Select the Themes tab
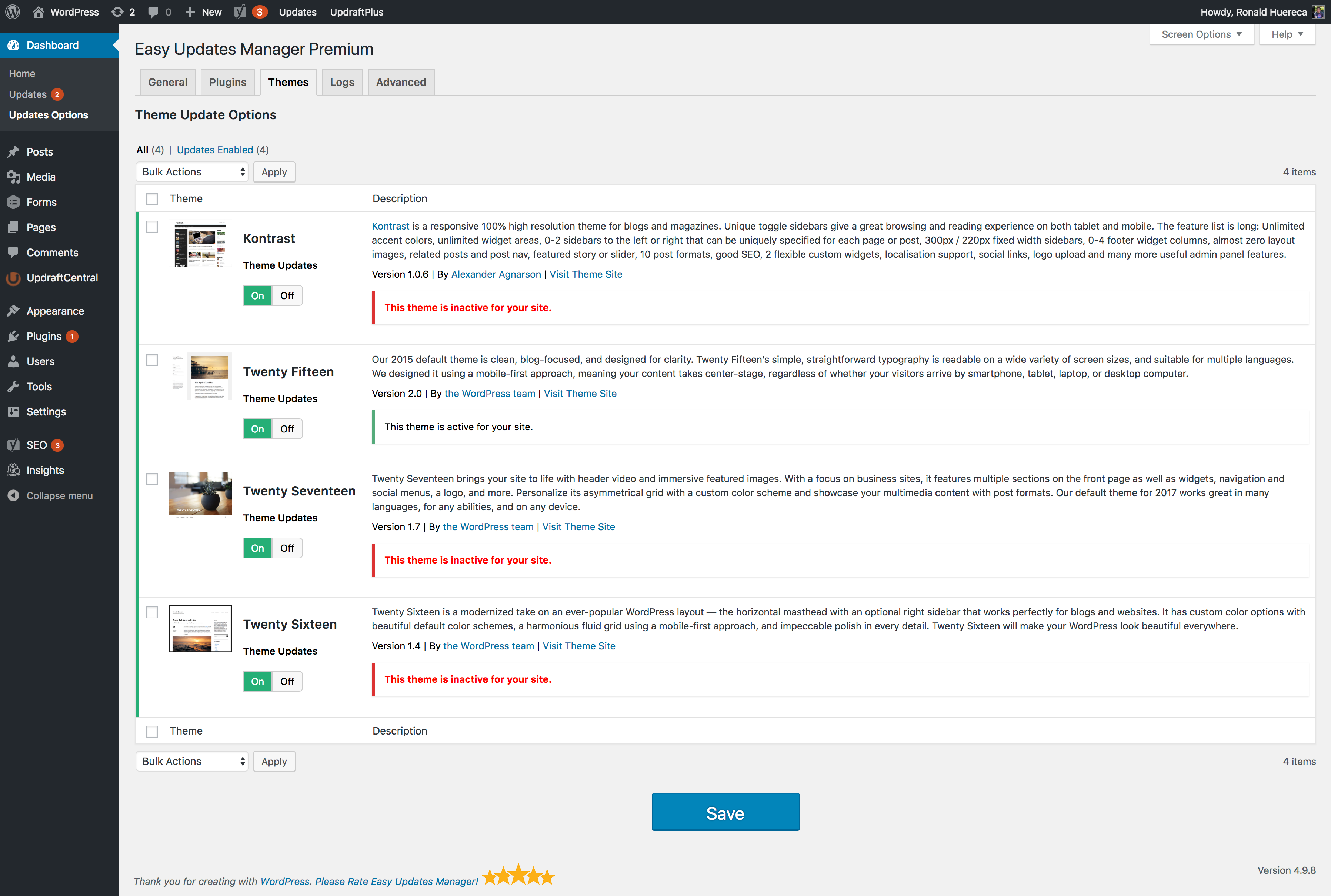Screen dimensions: 1331x896 (x=288, y=82)
